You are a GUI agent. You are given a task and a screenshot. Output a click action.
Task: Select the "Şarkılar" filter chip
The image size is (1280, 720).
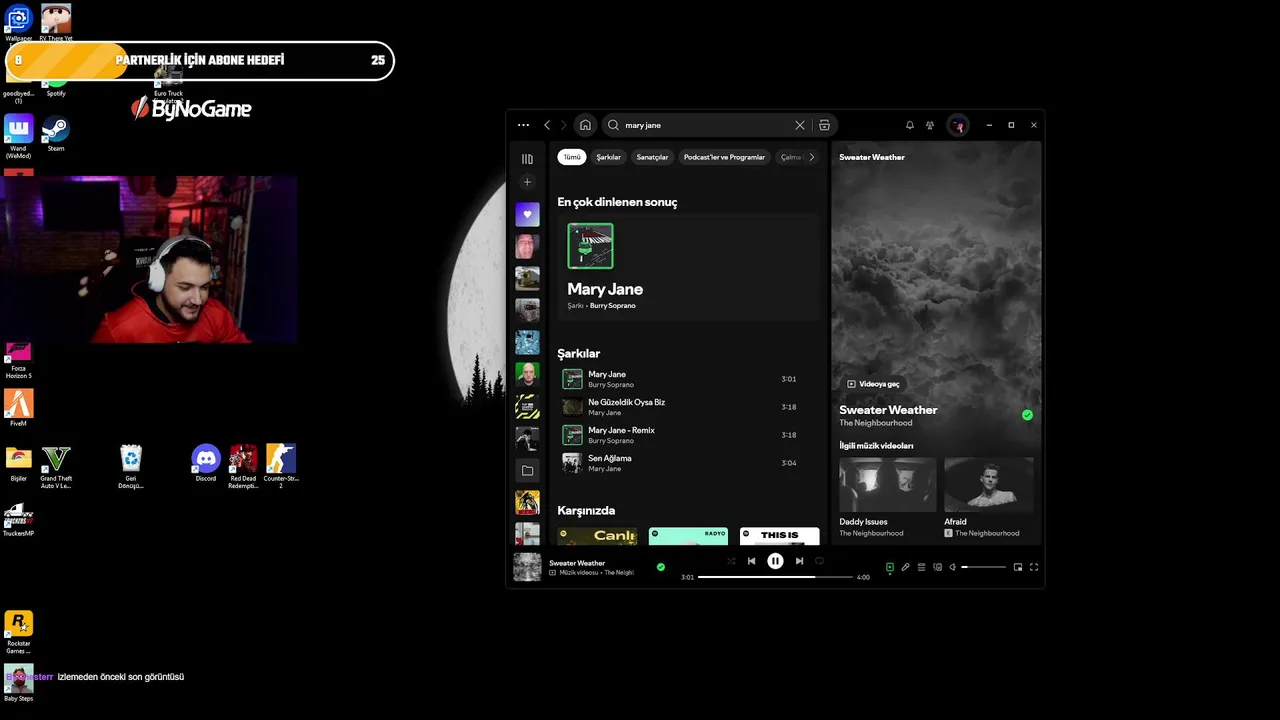click(609, 157)
